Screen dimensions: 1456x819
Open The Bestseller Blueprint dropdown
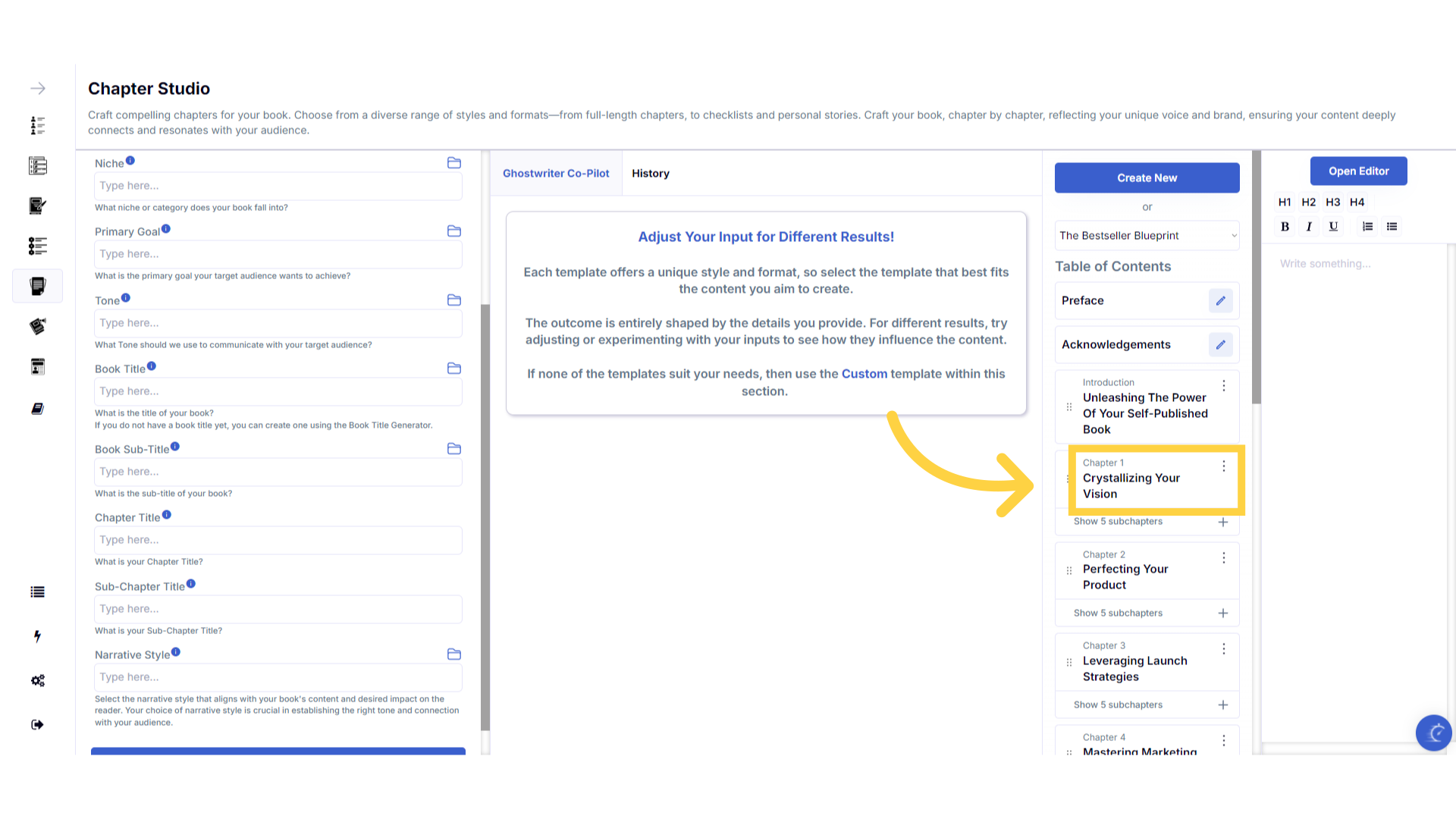tap(1147, 236)
